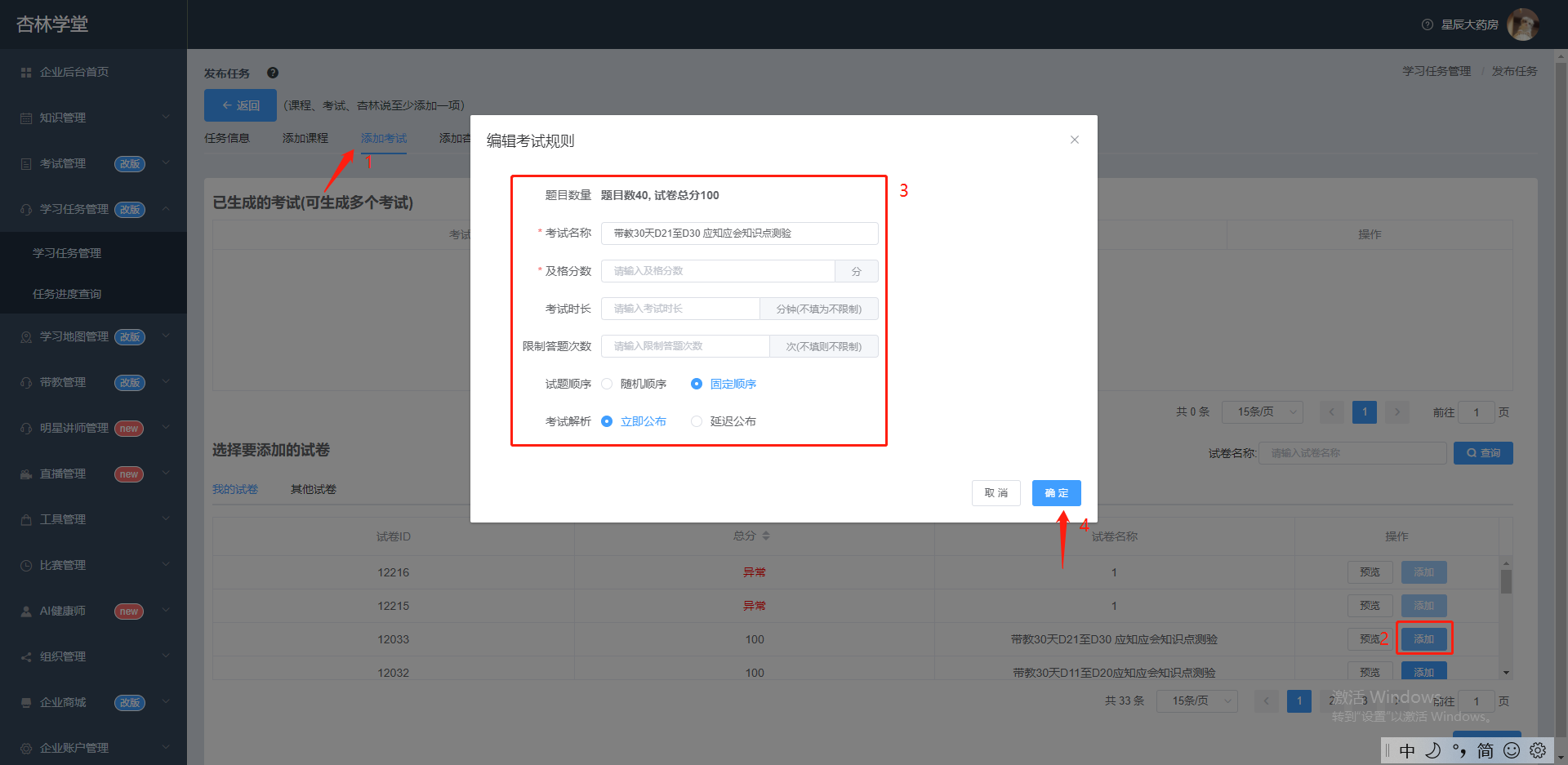Click the 及格分数 input field
The height and width of the screenshot is (765, 1568).
click(x=718, y=271)
